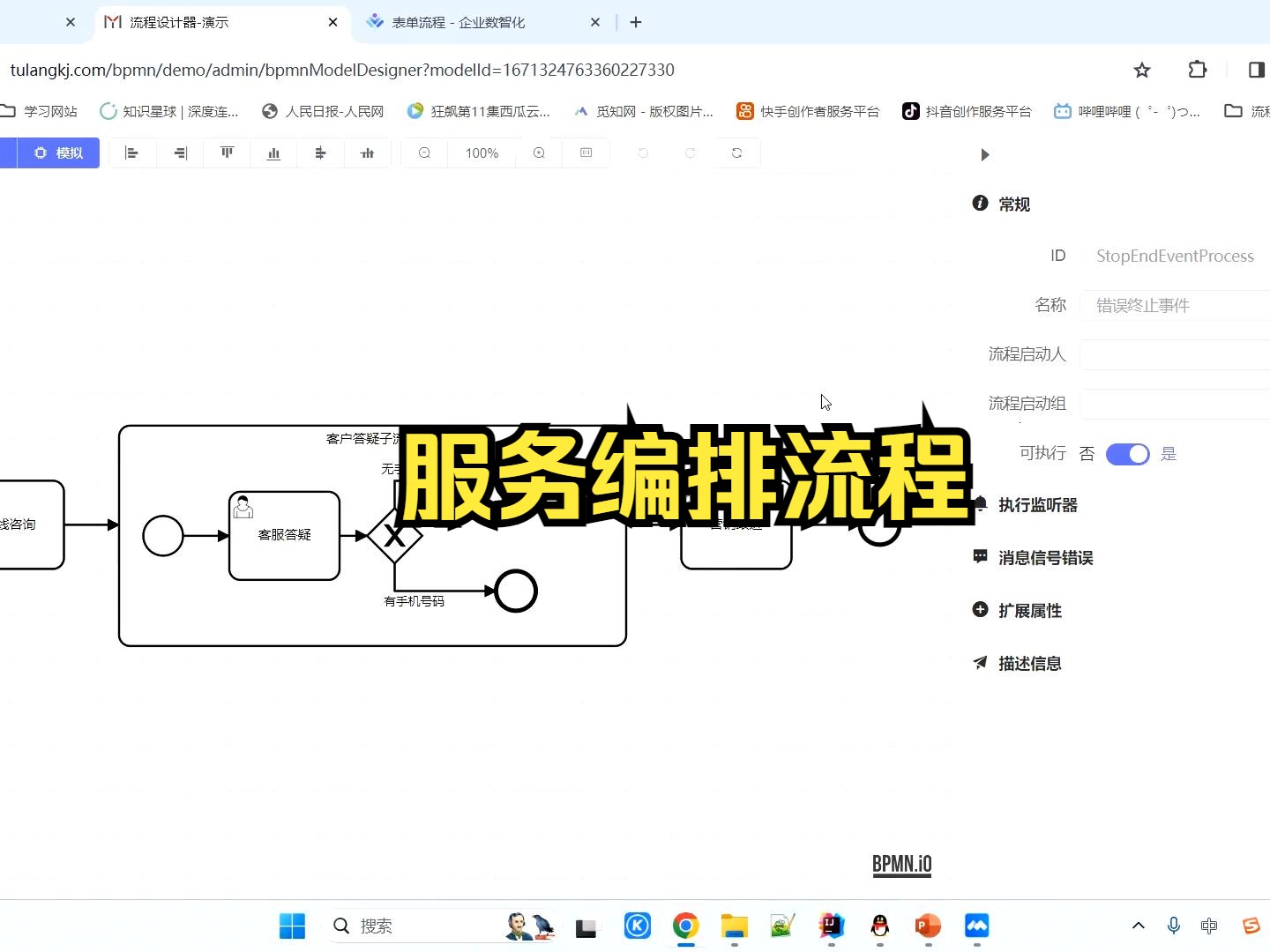Select the end event below the gateway

point(516,591)
